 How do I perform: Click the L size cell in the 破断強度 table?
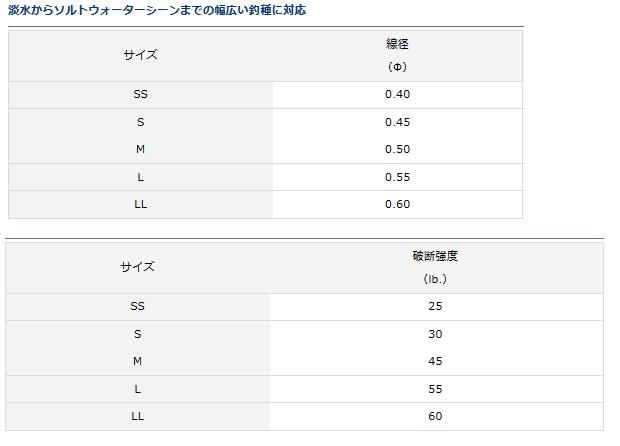tap(137, 389)
